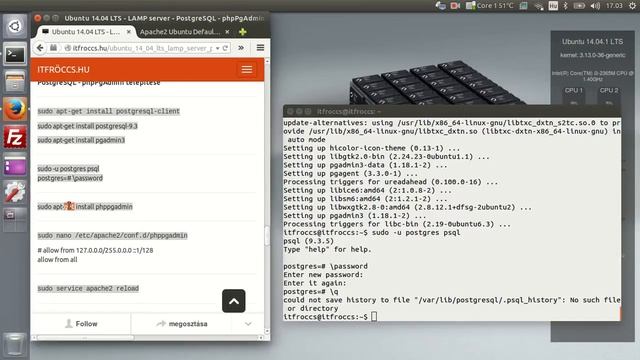Toggle the ITFROCCS.HU site menu

click(247, 69)
